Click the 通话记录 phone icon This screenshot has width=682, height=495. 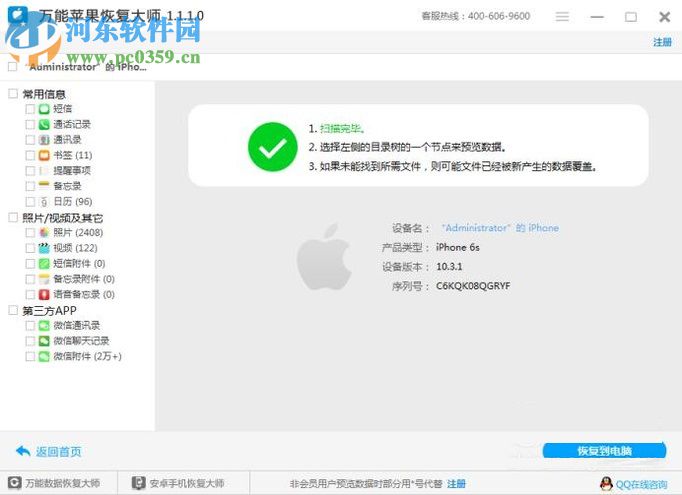point(44,124)
